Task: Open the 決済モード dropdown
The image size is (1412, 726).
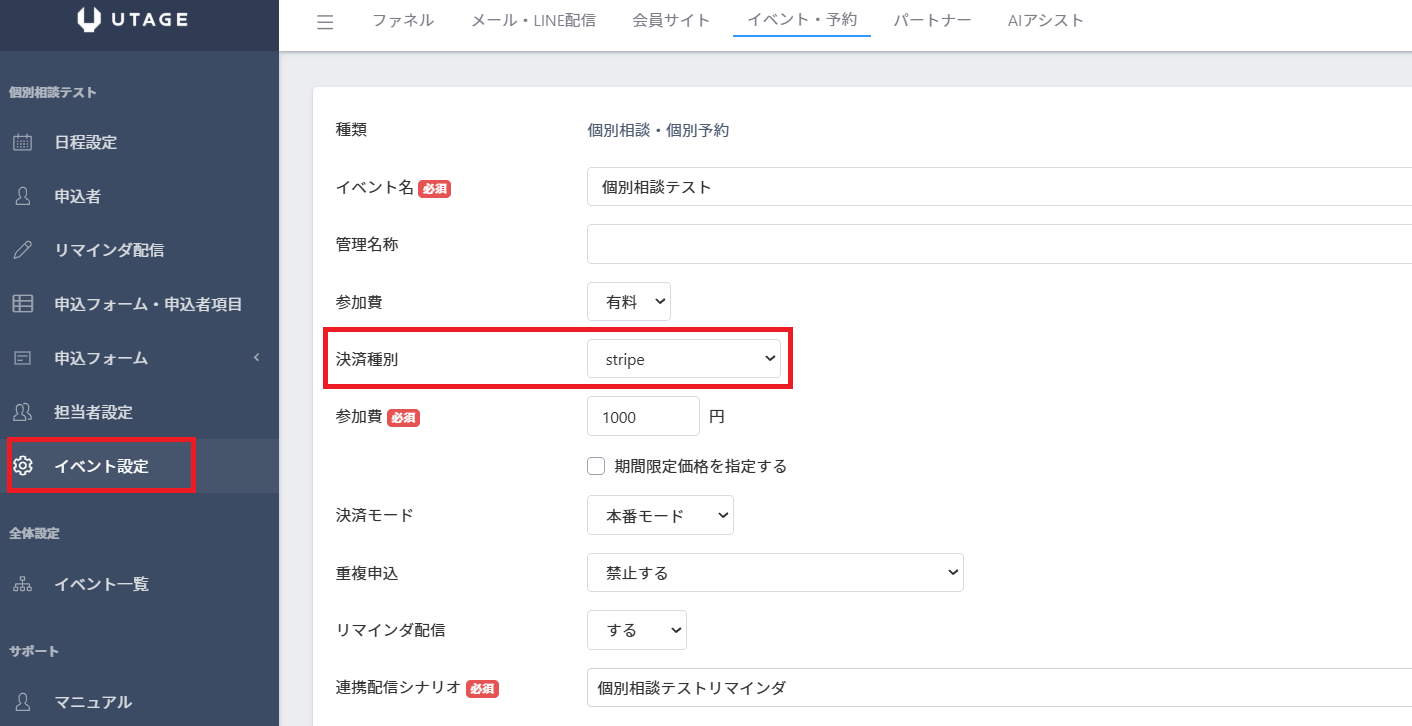Action: point(659,516)
